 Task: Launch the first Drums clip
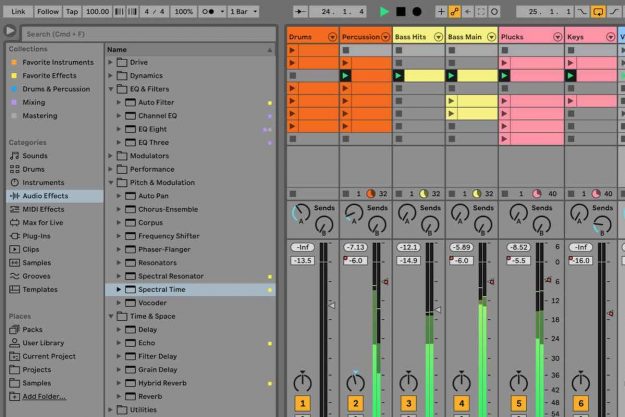click(x=292, y=50)
